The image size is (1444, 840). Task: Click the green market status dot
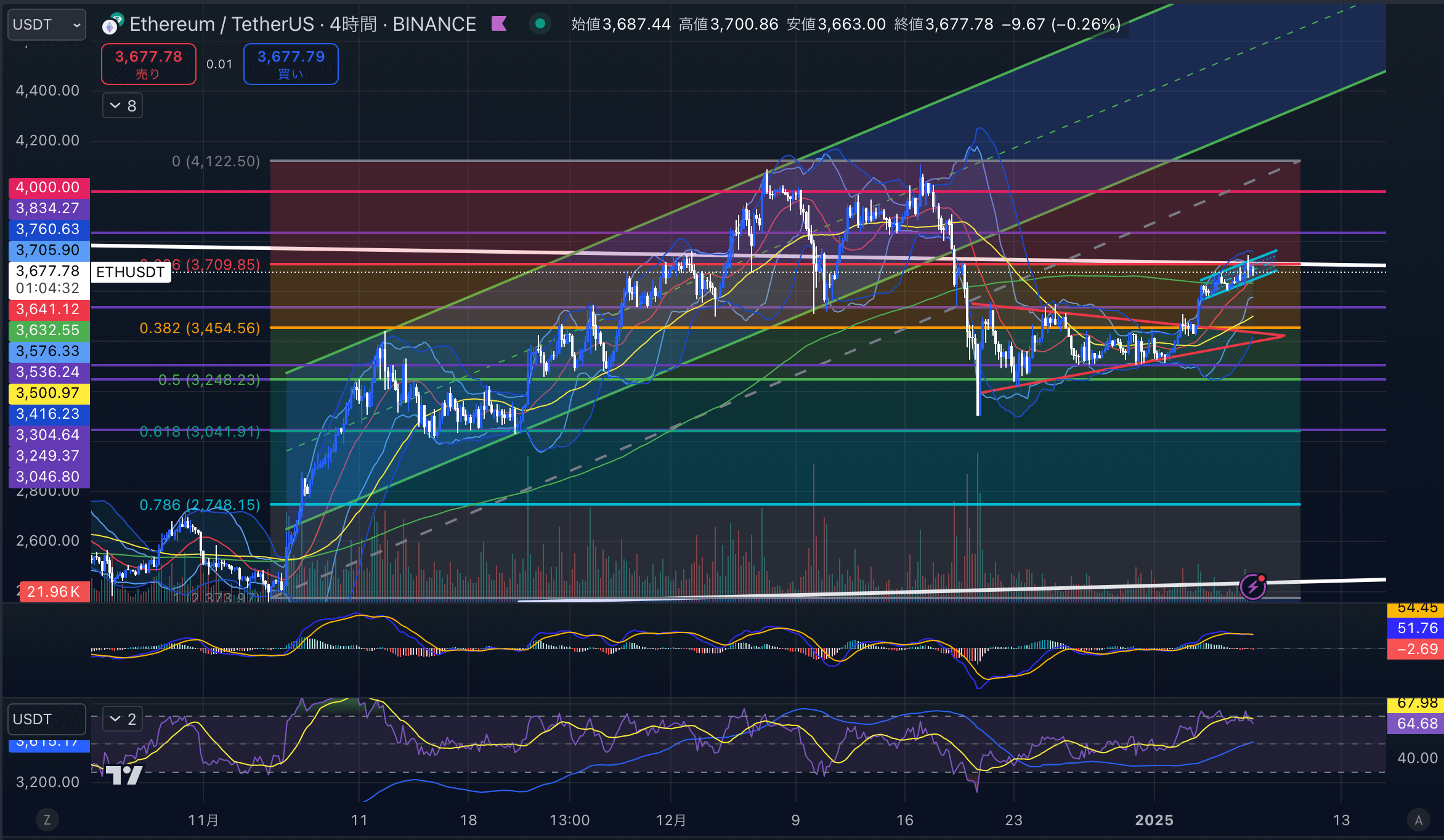[x=540, y=24]
